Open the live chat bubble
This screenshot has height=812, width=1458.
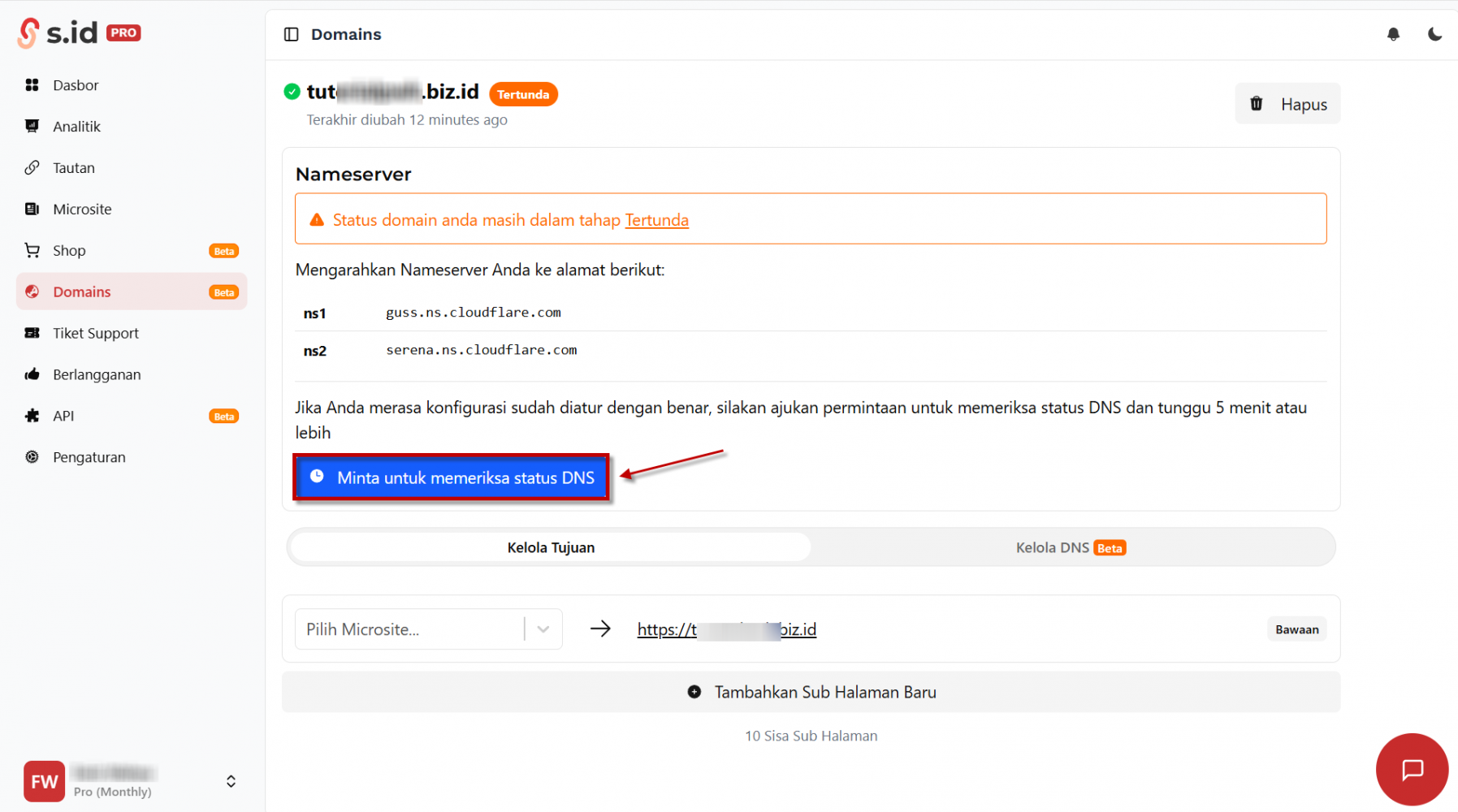[1412, 769]
